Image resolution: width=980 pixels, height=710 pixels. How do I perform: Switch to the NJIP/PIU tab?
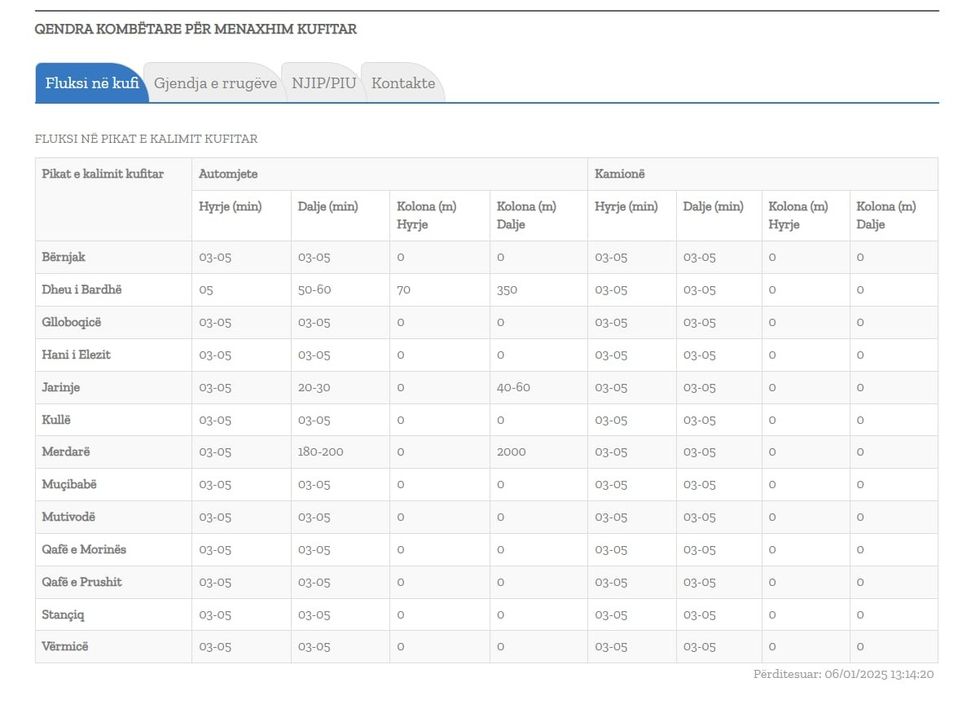click(x=323, y=83)
